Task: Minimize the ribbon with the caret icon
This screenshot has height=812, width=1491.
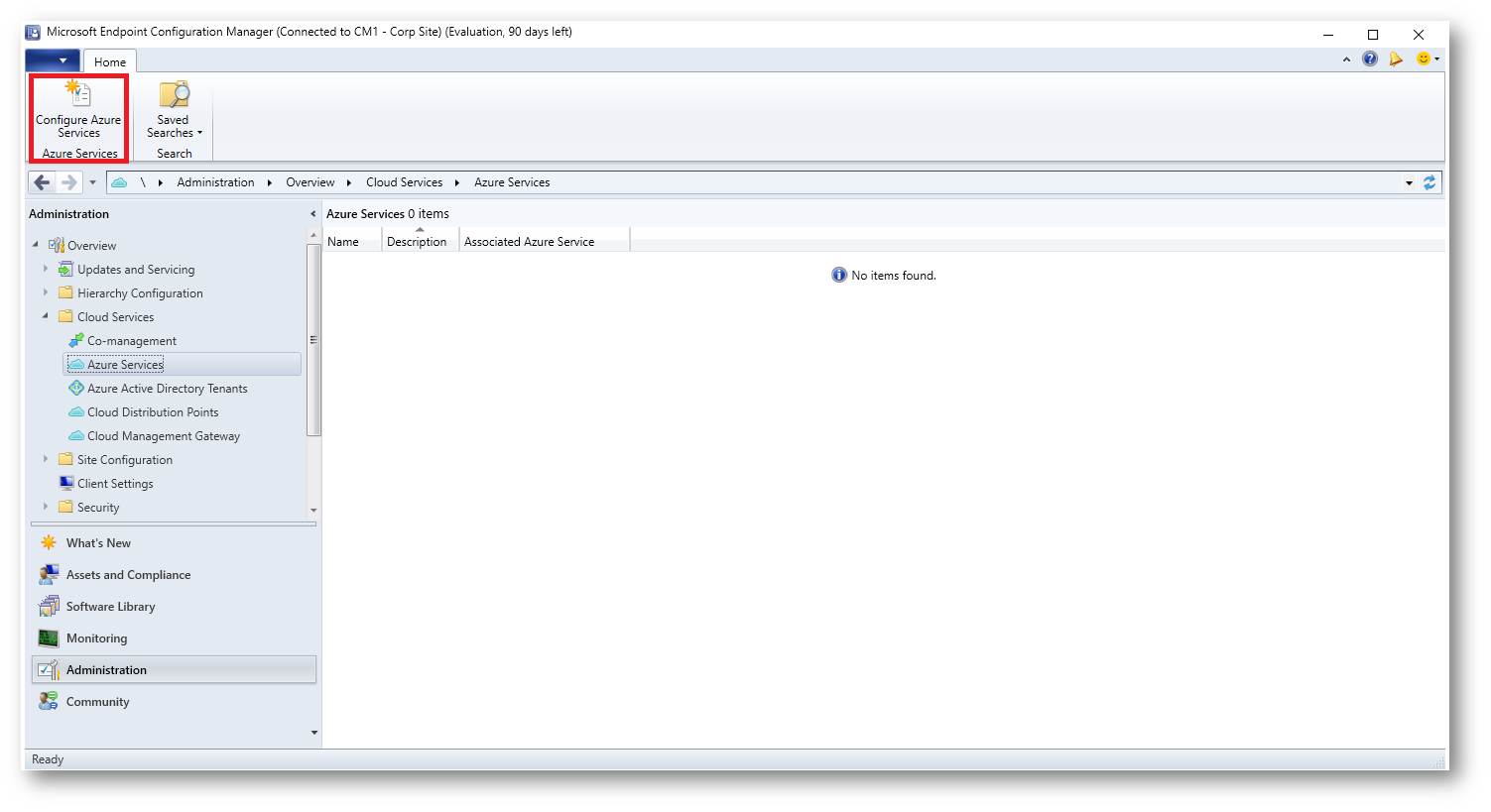Action: [1346, 59]
